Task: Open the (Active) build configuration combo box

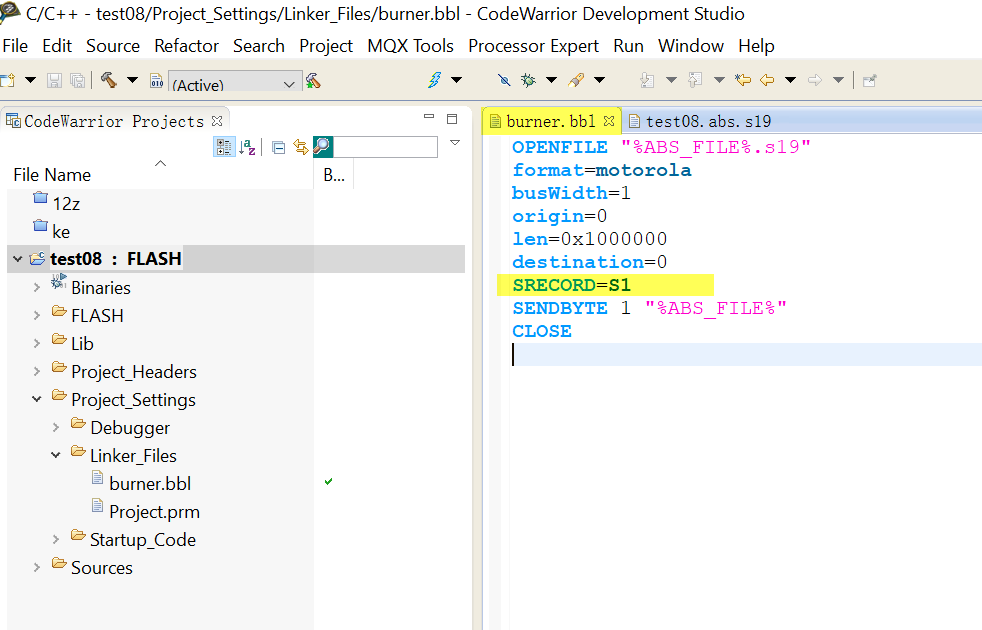Action: pos(233,83)
